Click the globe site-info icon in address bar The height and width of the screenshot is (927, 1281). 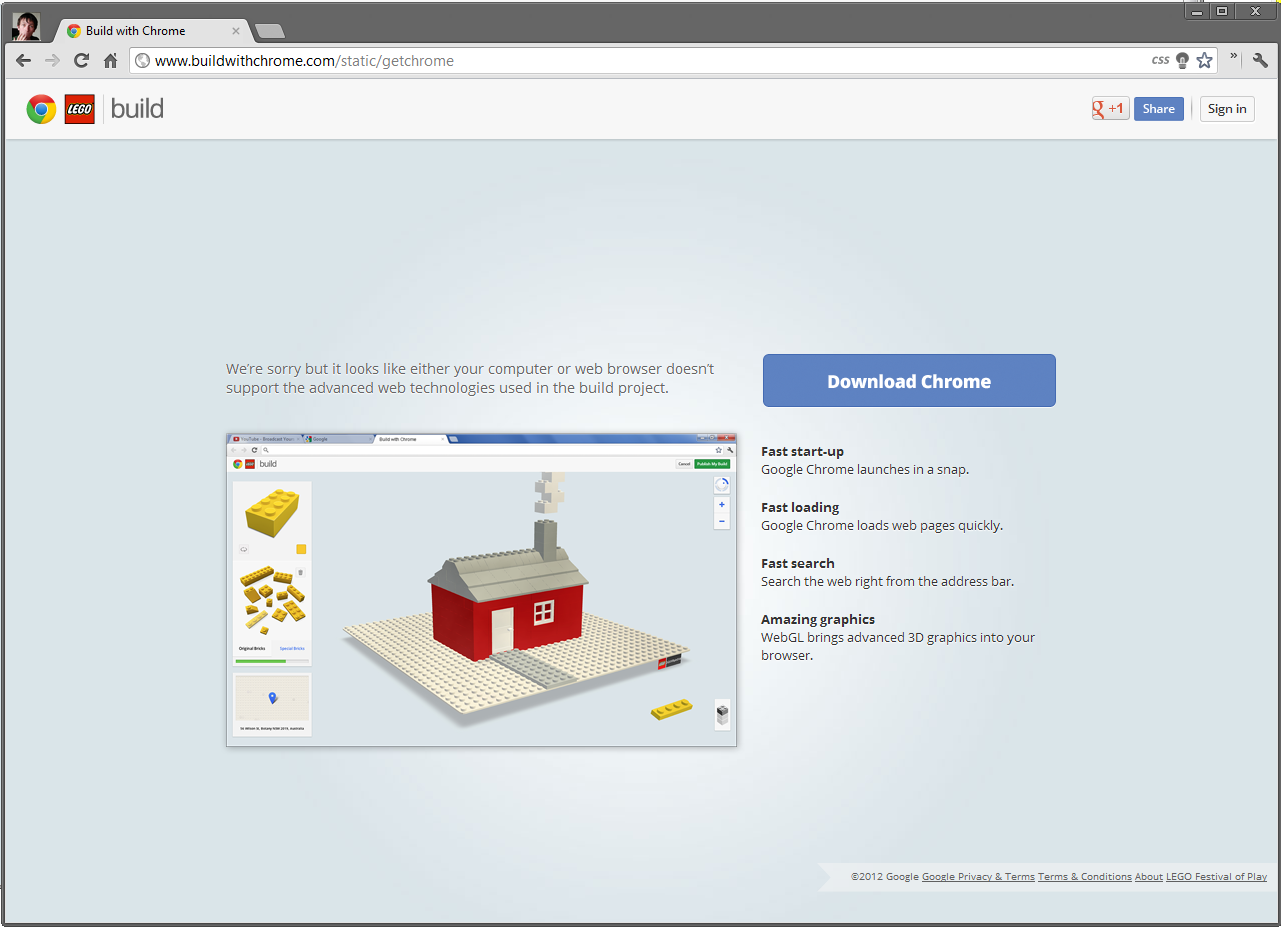pos(143,61)
